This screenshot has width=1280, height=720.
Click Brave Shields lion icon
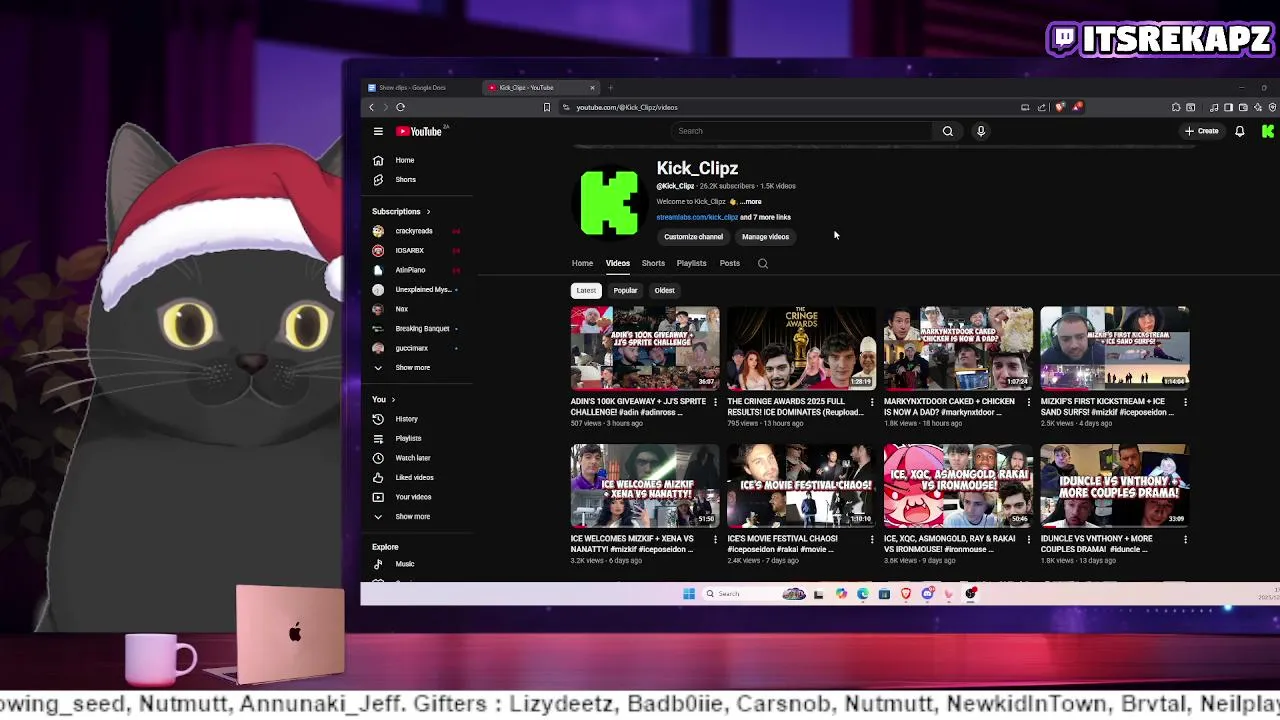[x=1060, y=107]
